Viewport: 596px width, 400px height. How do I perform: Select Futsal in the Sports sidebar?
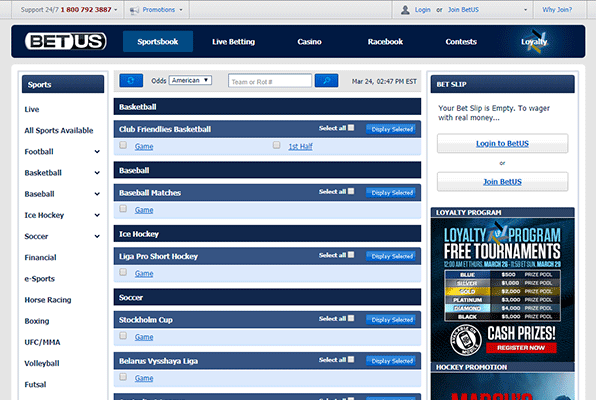(35, 384)
